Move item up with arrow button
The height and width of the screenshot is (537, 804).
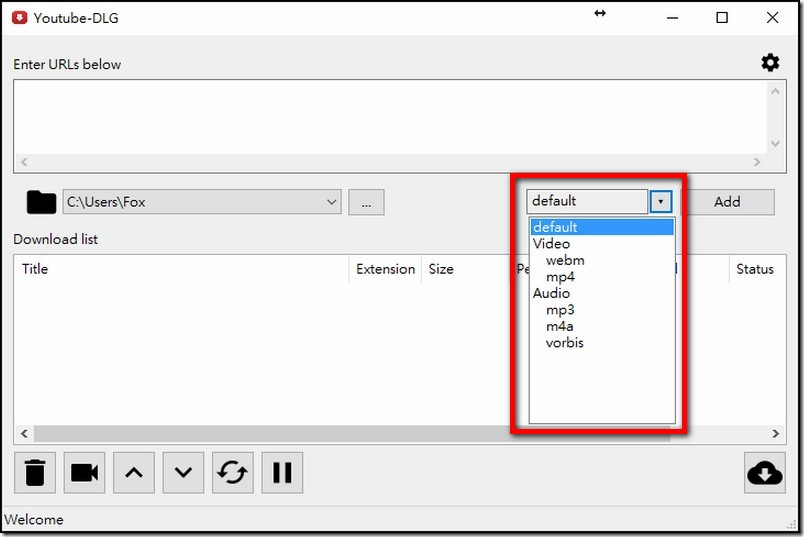pyautogui.click(x=134, y=472)
